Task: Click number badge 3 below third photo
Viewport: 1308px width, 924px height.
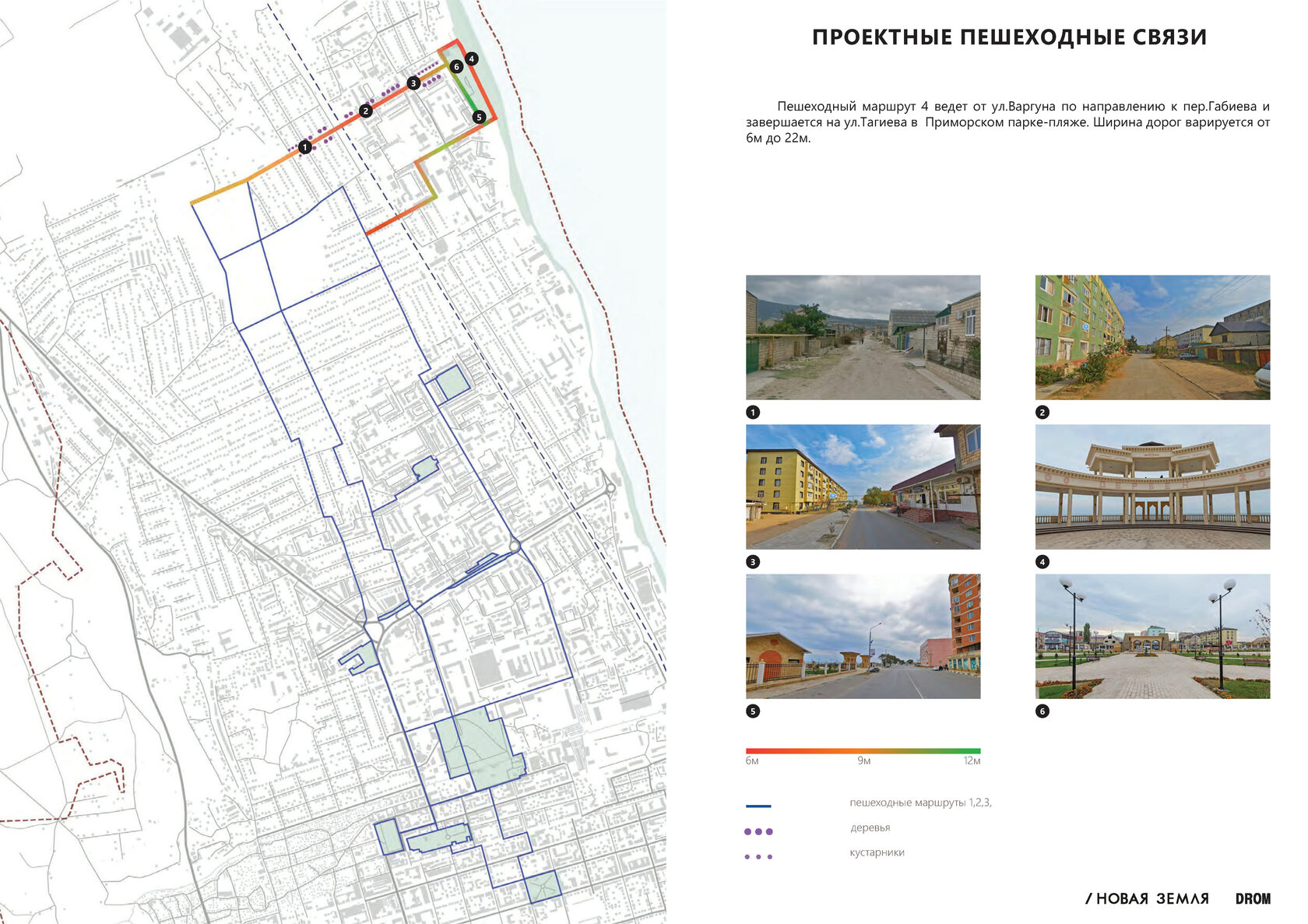Action: click(x=753, y=562)
